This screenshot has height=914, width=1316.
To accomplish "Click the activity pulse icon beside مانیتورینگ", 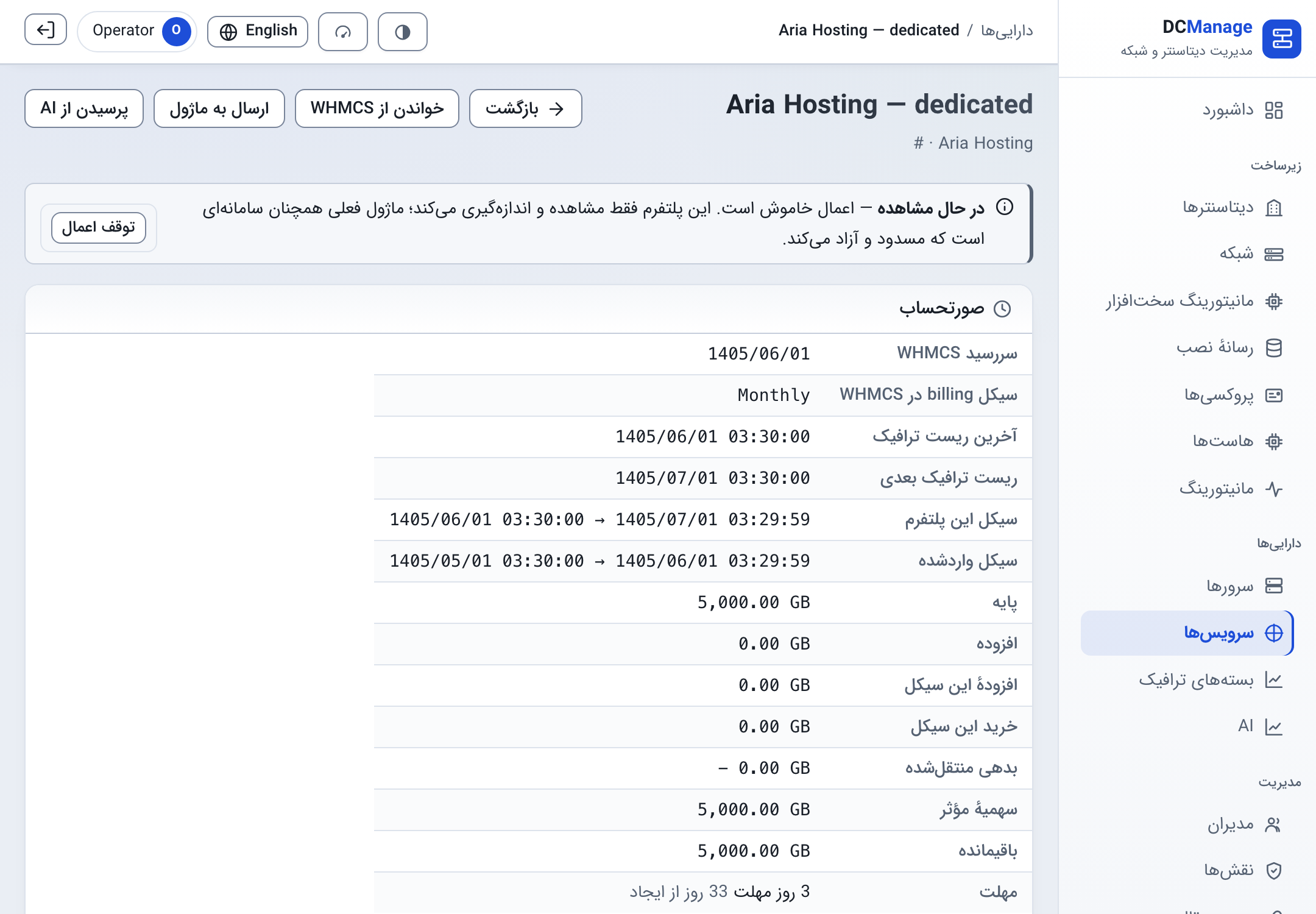I will pos(1274,489).
